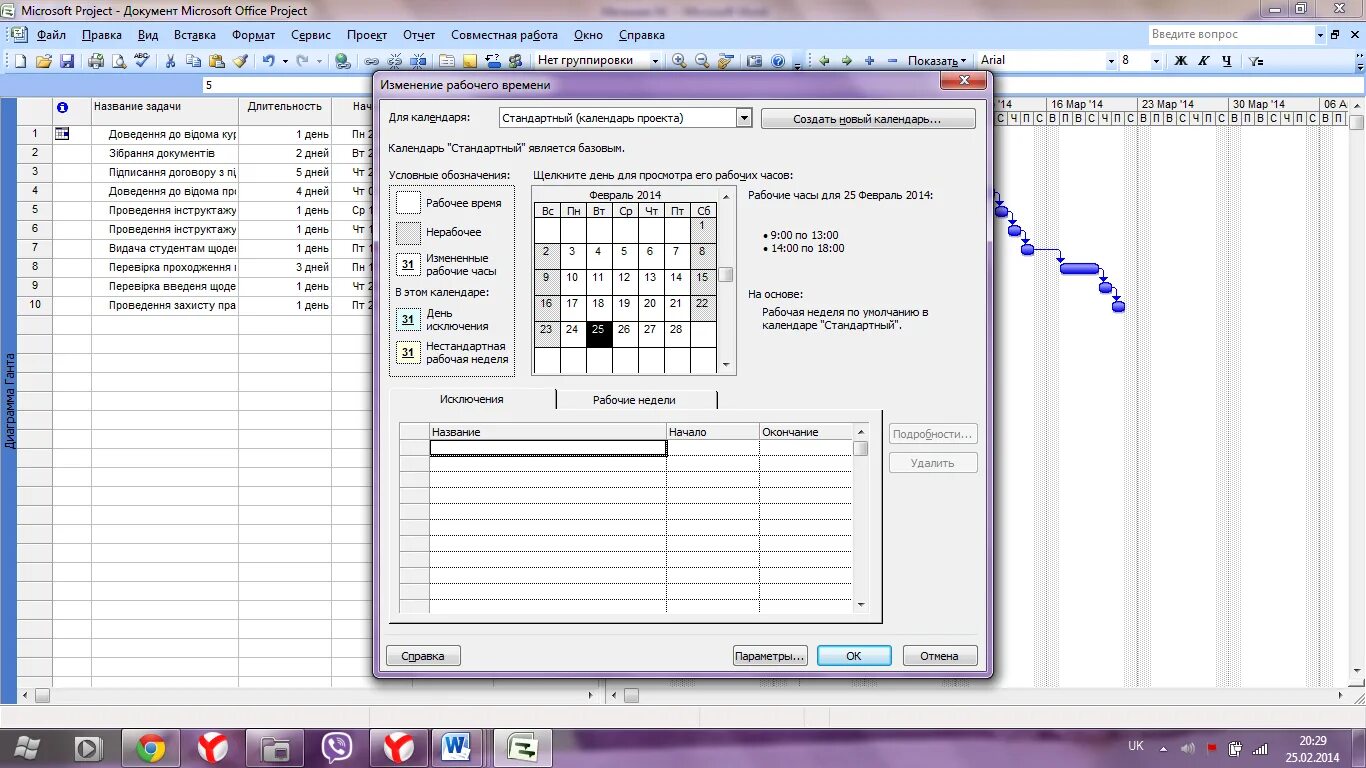Click the Open file folder icon
The width and height of the screenshot is (1366, 768).
pos(43,61)
